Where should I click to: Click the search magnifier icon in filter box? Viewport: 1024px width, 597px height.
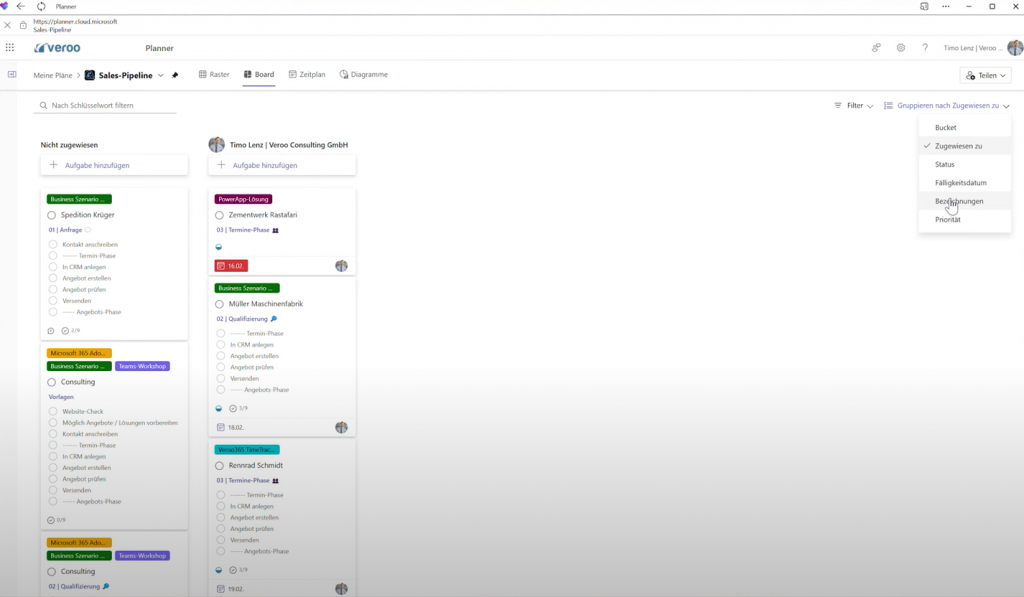tap(44, 105)
